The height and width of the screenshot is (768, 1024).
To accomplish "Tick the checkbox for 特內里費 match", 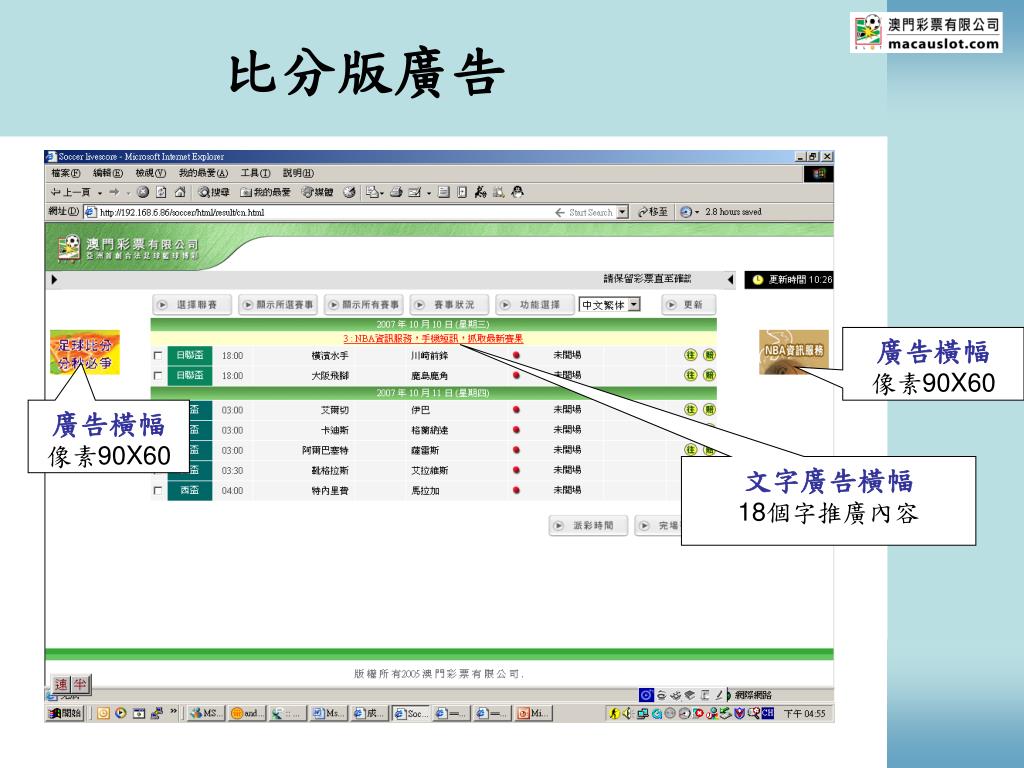I will 157,490.
